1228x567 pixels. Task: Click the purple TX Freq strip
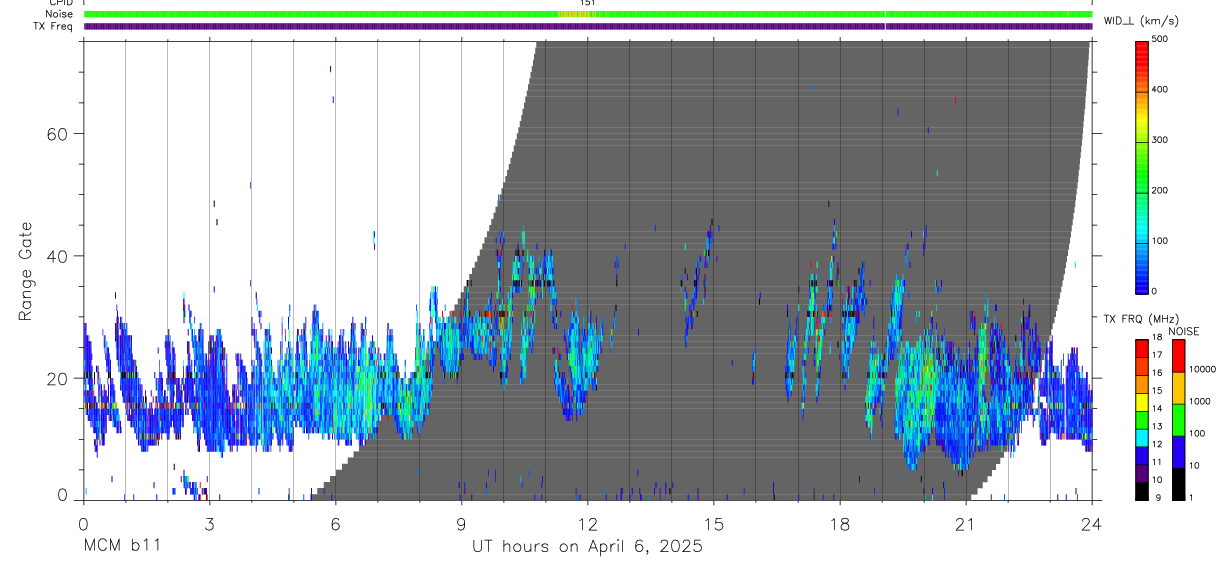pos(587,26)
